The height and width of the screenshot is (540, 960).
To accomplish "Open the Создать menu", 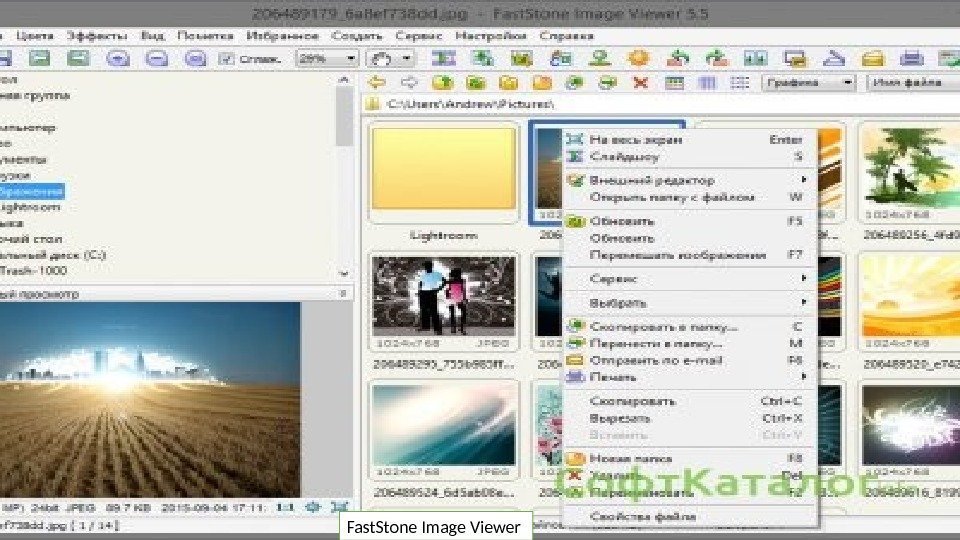I will coord(357,36).
